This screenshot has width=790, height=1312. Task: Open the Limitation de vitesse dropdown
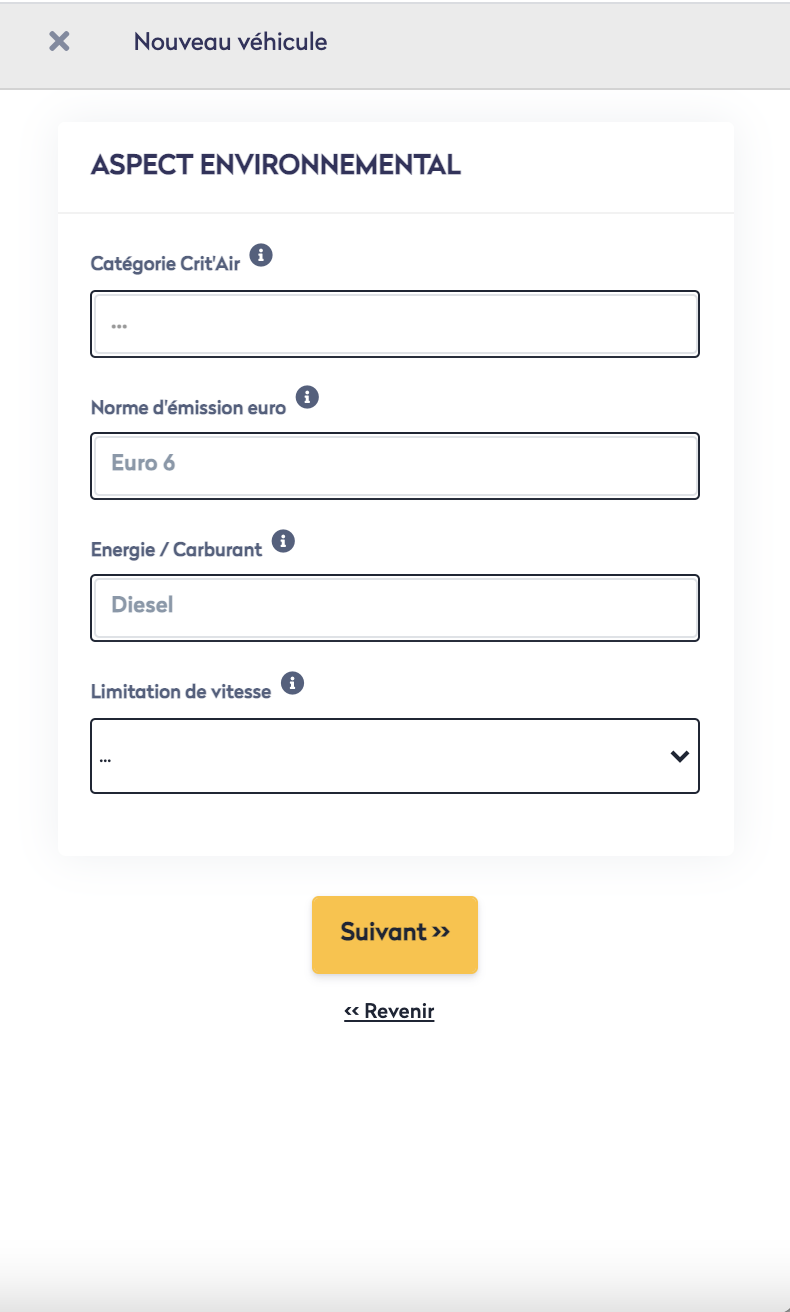380,756
